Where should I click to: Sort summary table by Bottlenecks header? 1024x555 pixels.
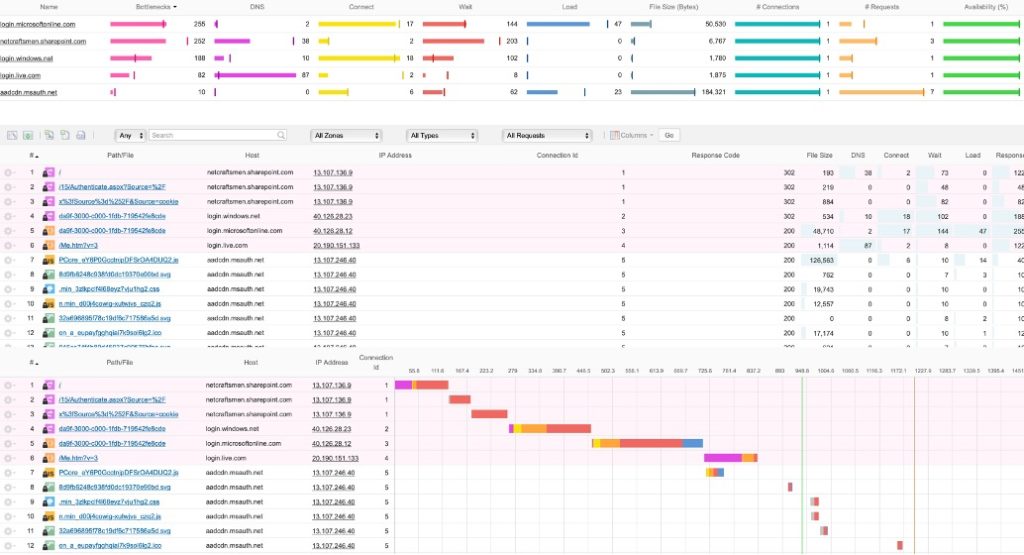(x=155, y=7)
